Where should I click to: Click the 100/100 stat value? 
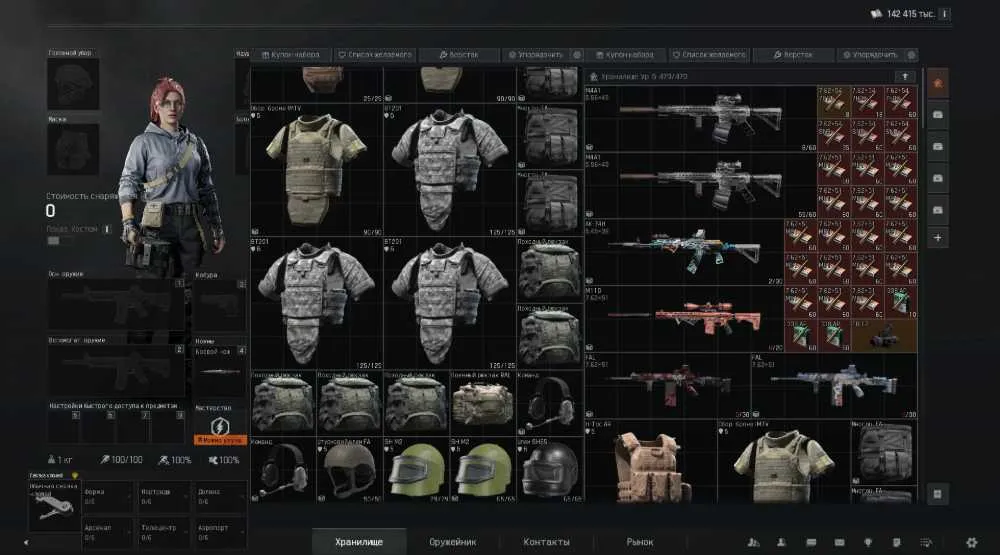pyautogui.click(x=126, y=459)
